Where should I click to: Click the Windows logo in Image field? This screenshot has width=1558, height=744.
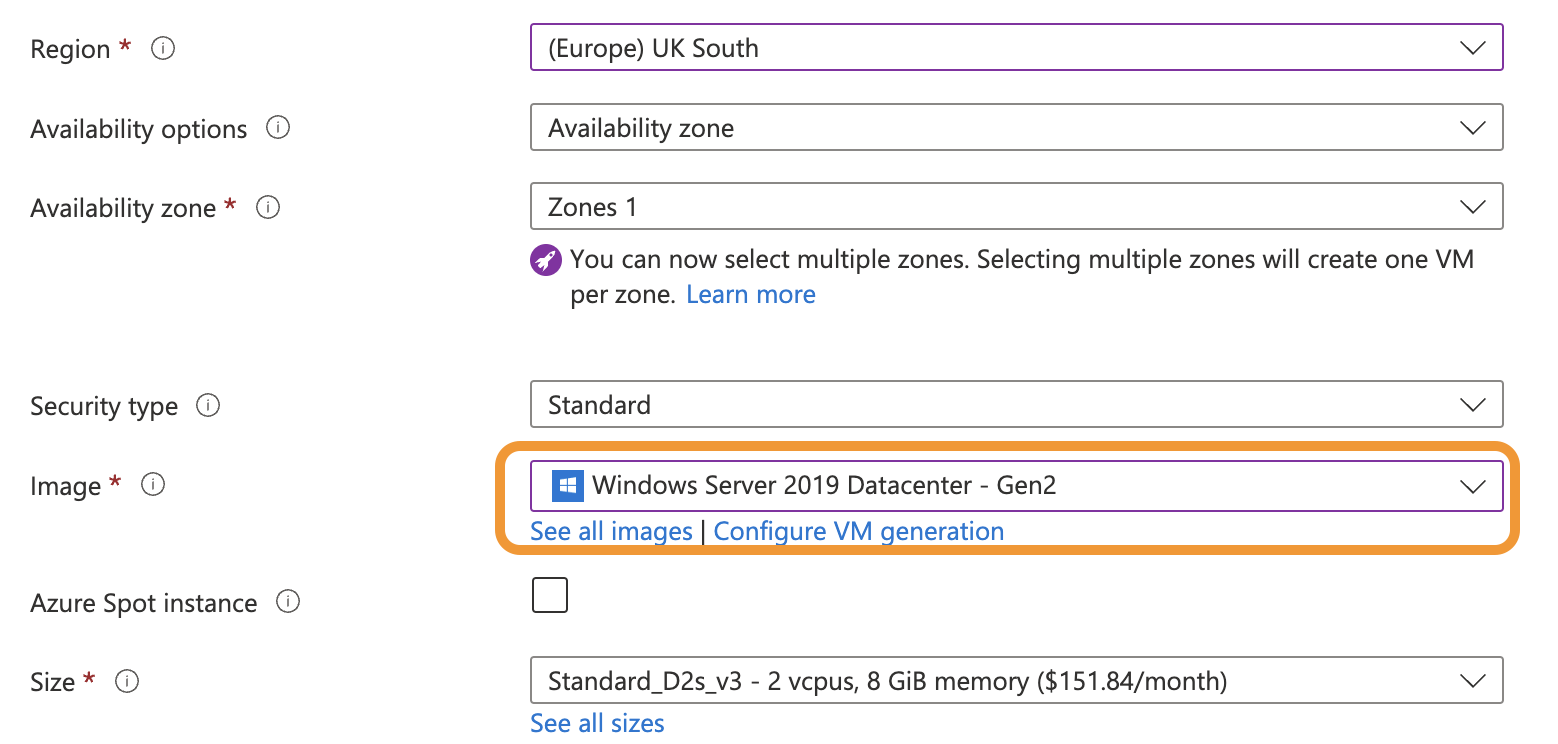568,486
